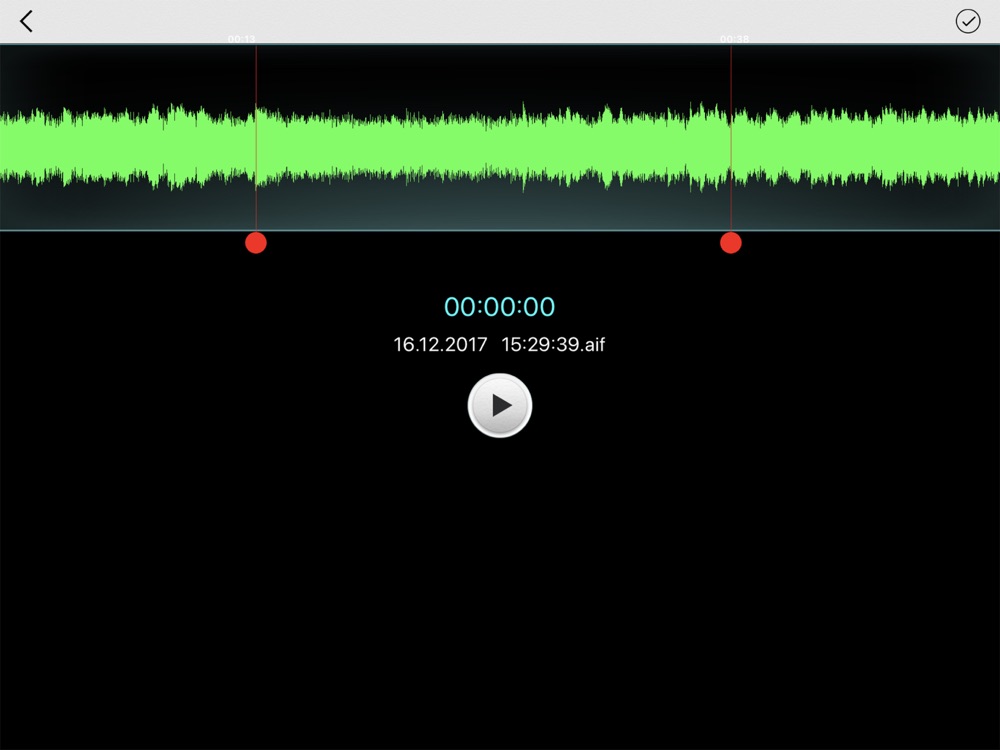
Task: Click the 00:13 start marker label
Action: pyautogui.click(x=242, y=39)
